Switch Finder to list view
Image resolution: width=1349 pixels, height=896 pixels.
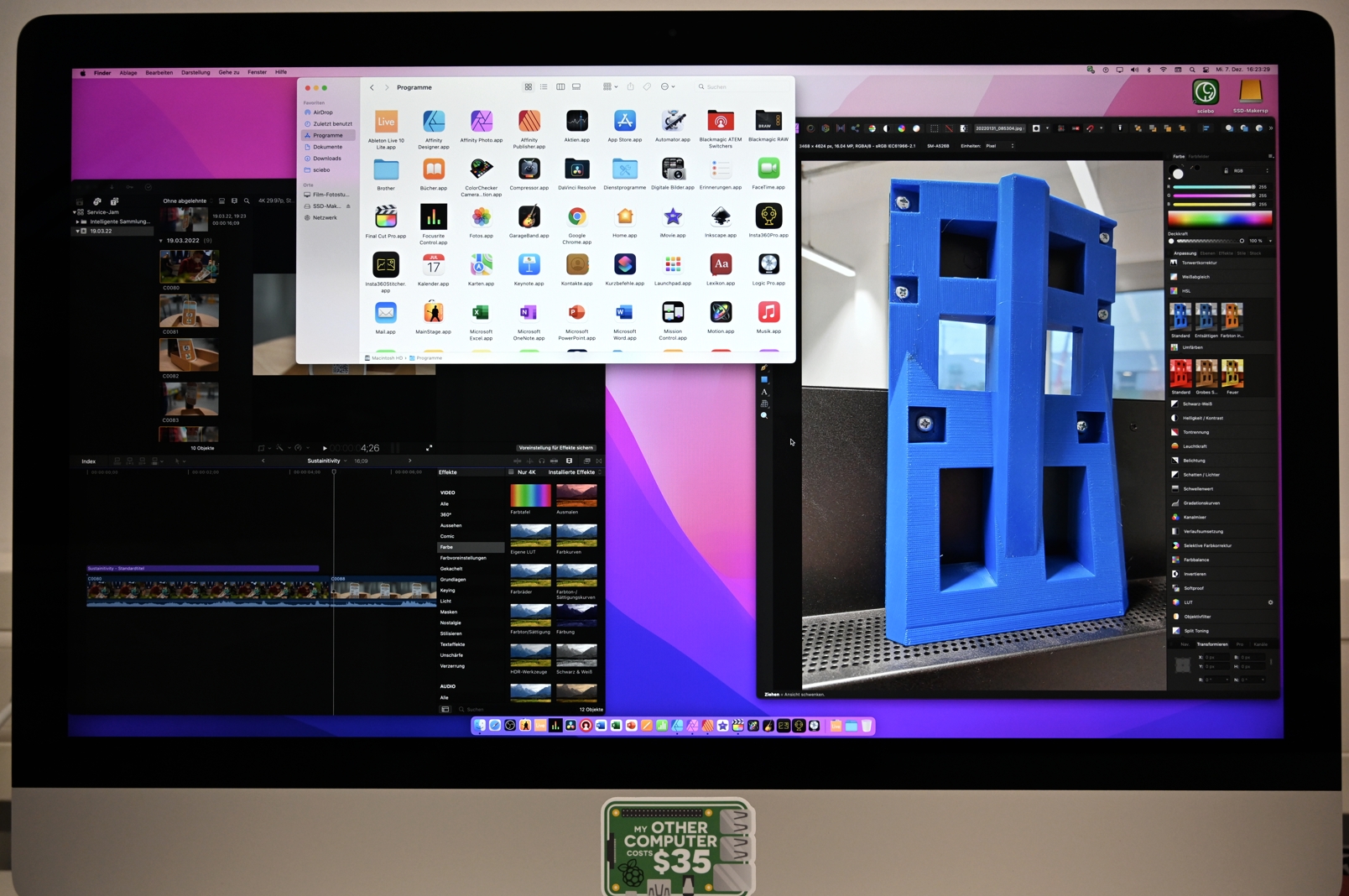(x=544, y=87)
